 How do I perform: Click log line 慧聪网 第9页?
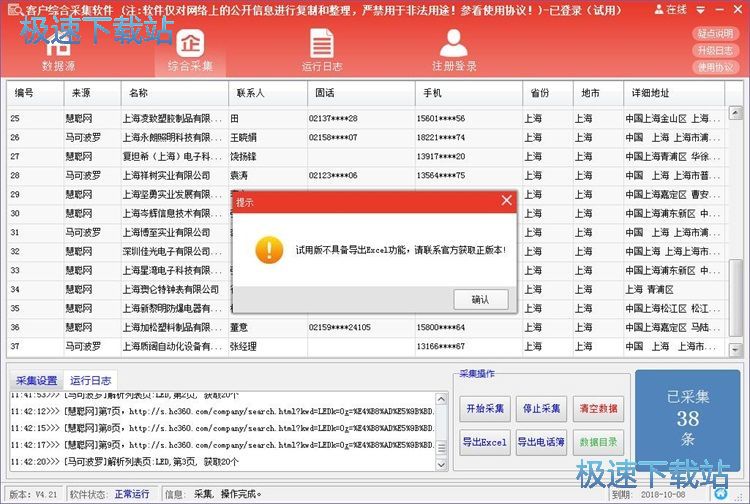[222, 445]
